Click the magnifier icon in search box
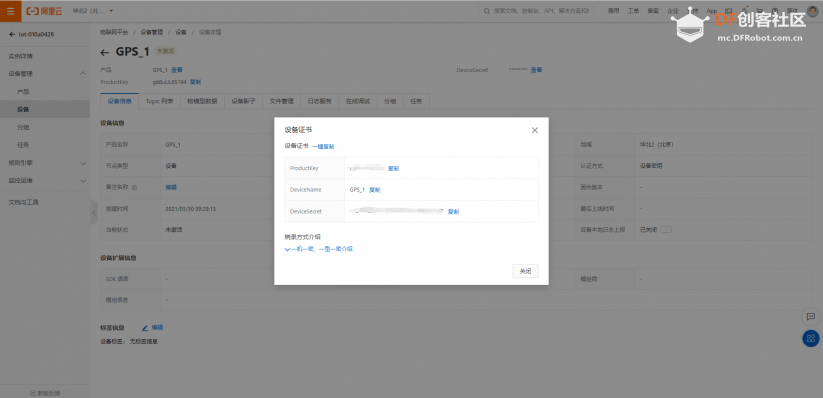 pos(487,11)
